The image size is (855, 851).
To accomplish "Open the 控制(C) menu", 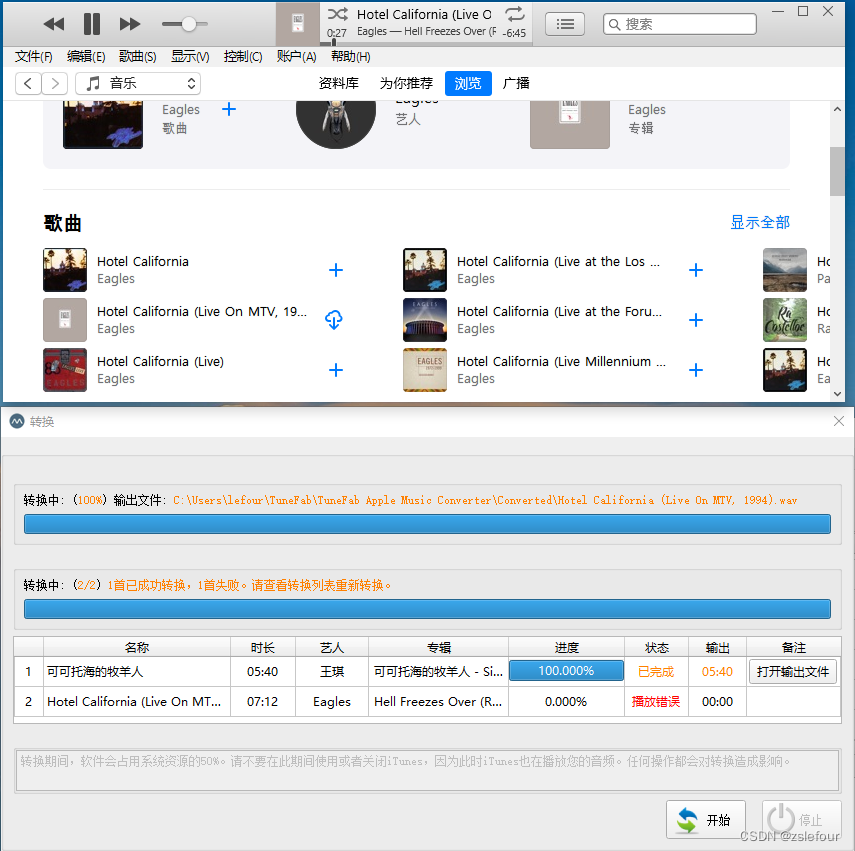I will tap(243, 57).
